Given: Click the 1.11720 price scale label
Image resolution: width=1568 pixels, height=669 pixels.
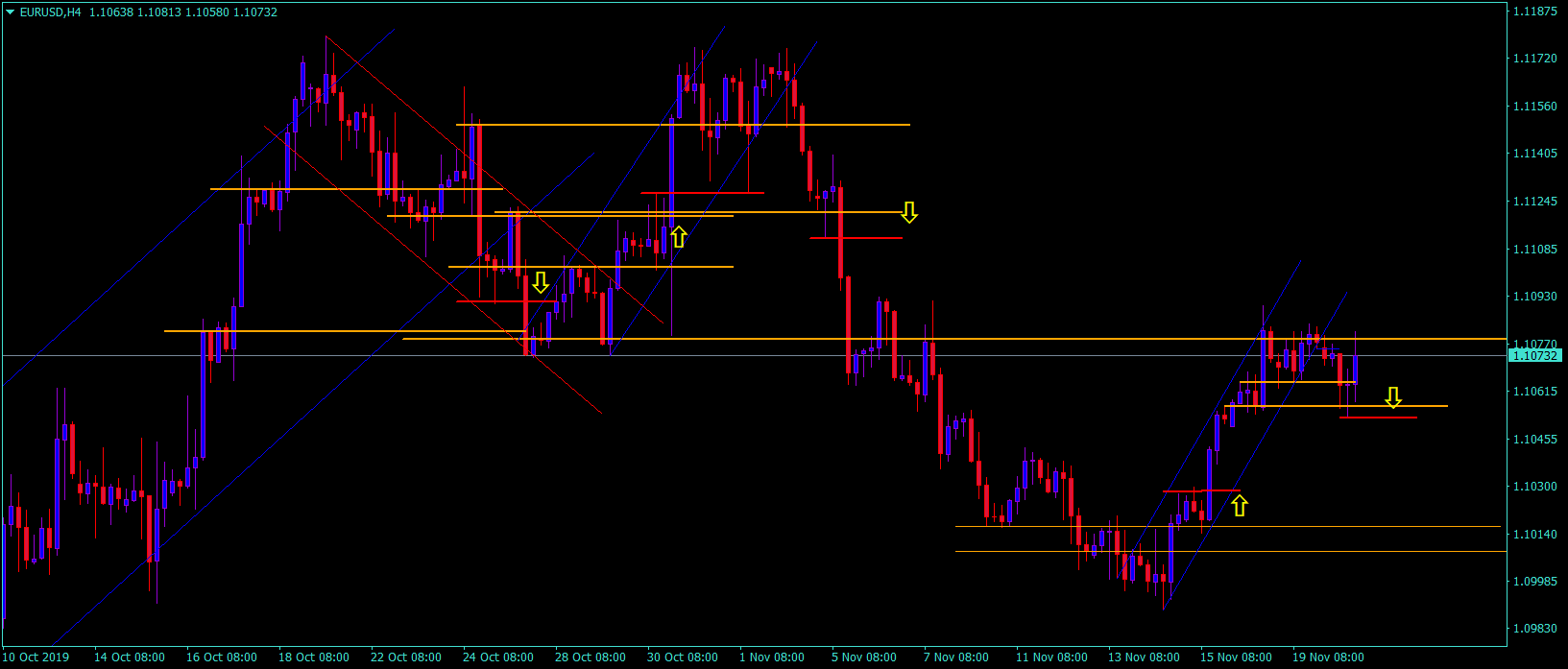Looking at the screenshot, I should click(1534, 59).
